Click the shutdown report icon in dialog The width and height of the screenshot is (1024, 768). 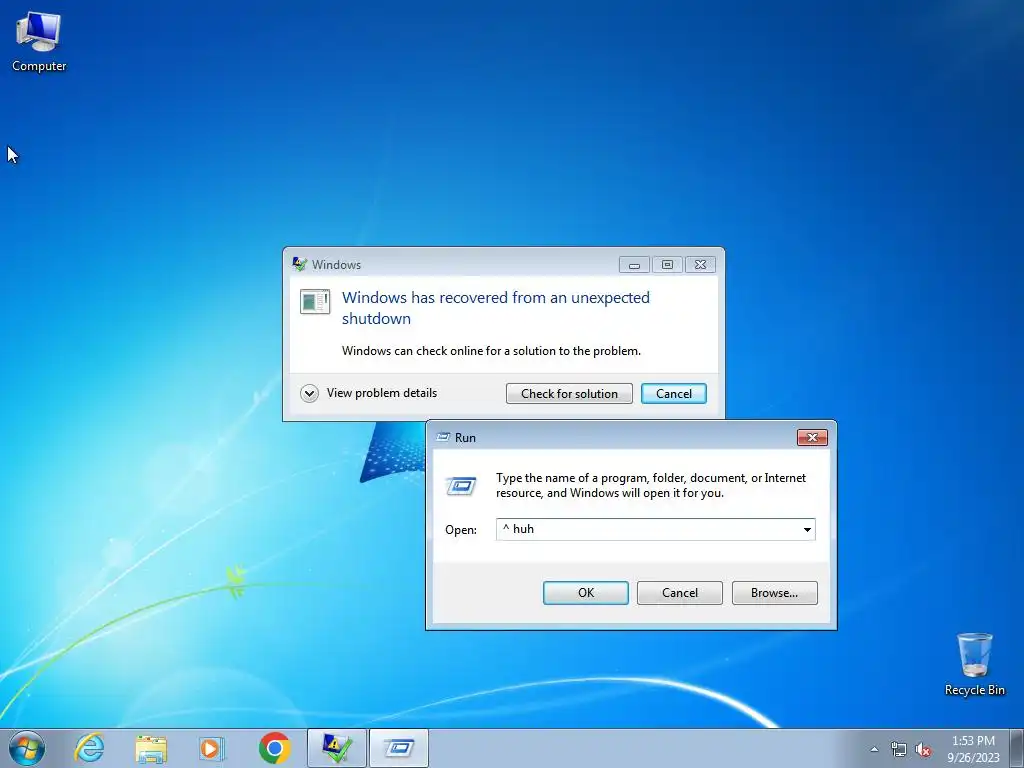(315, 302)
